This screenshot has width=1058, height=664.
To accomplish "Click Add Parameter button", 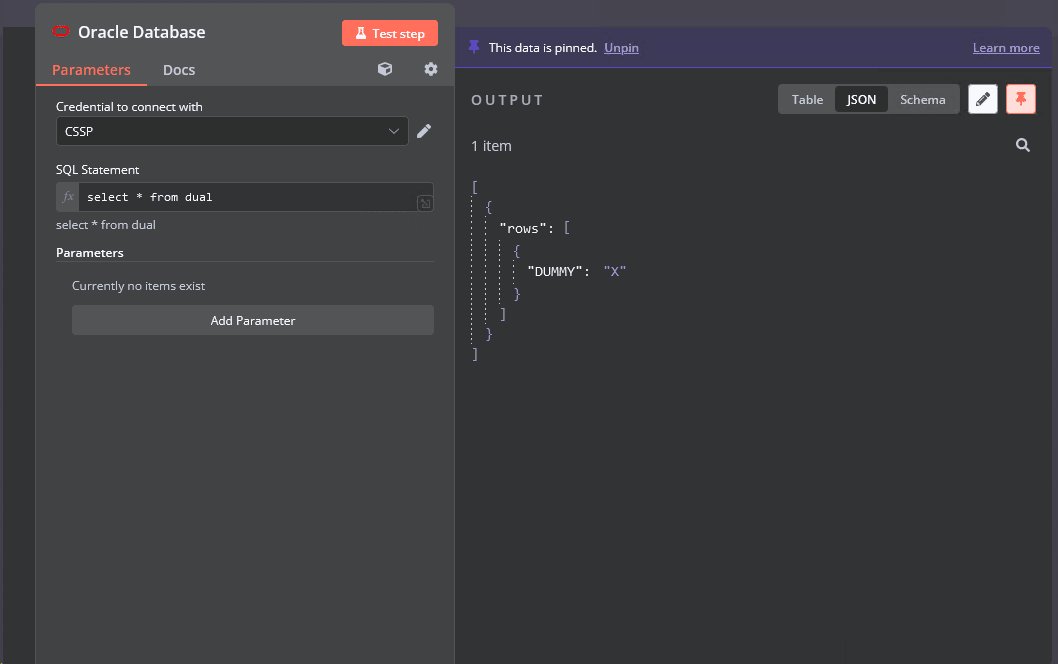I will pos(252,320).
